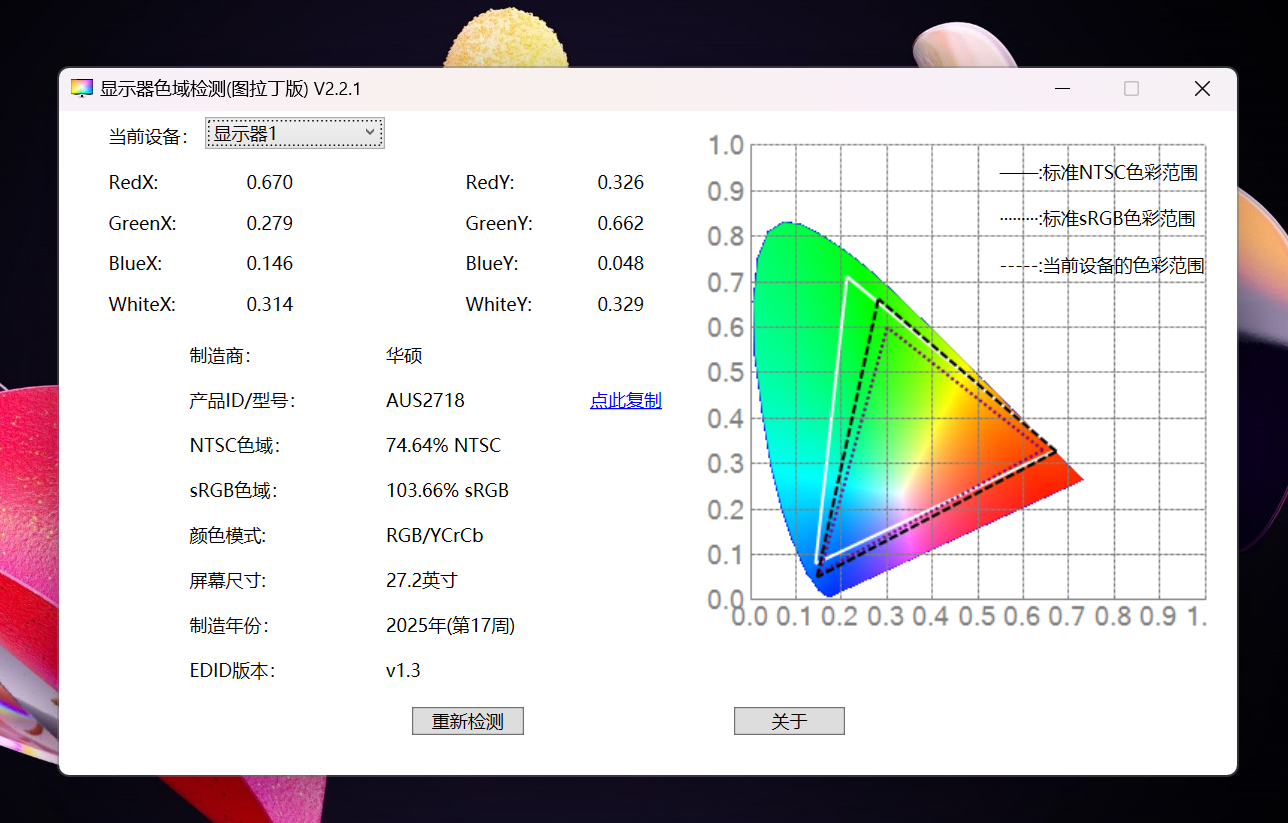Click the 屏幕尺寸 label

228,581
